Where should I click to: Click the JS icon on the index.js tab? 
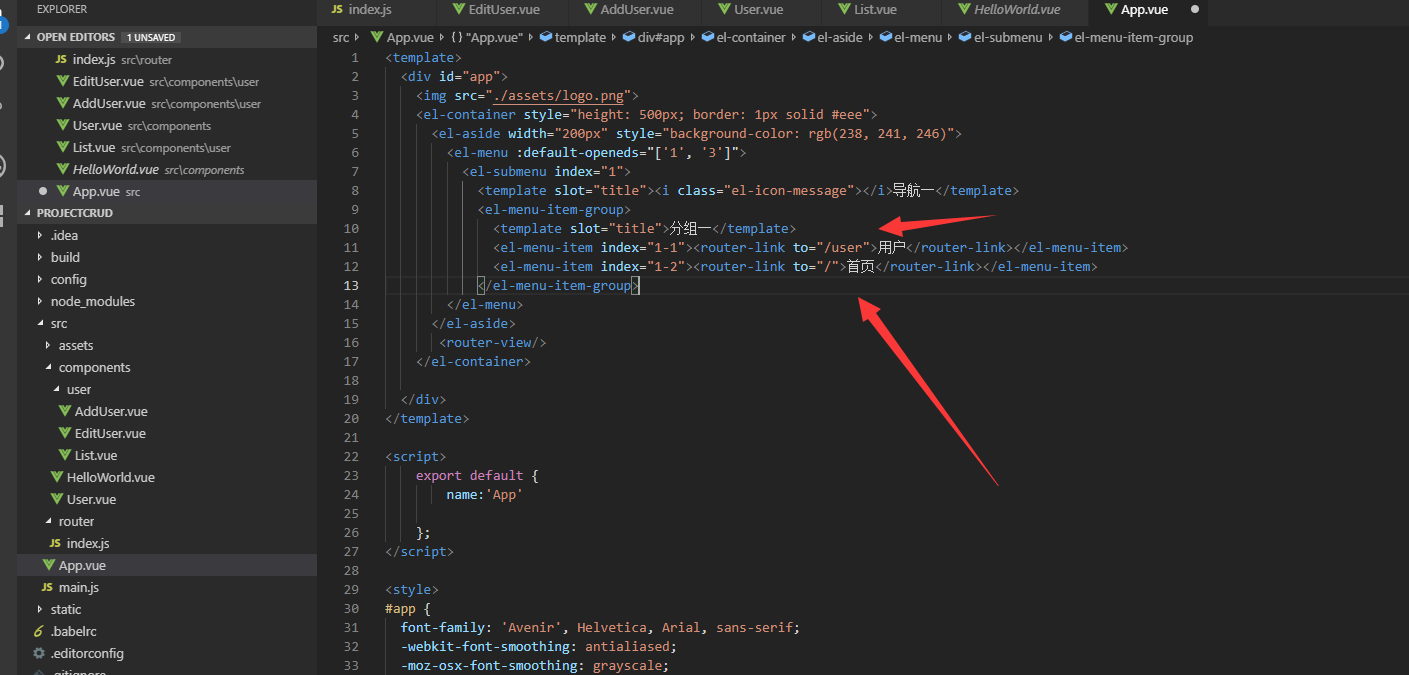pos(337,9)
